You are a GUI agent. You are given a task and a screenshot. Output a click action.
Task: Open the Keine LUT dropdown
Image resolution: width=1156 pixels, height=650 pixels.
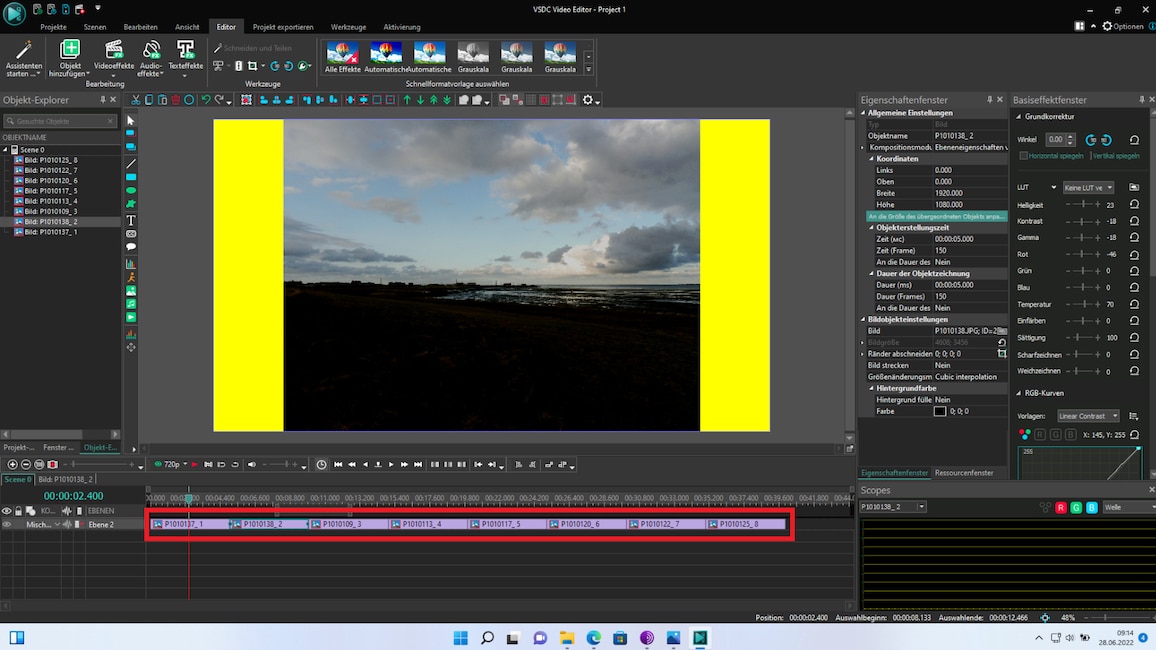coord(1089,187)
